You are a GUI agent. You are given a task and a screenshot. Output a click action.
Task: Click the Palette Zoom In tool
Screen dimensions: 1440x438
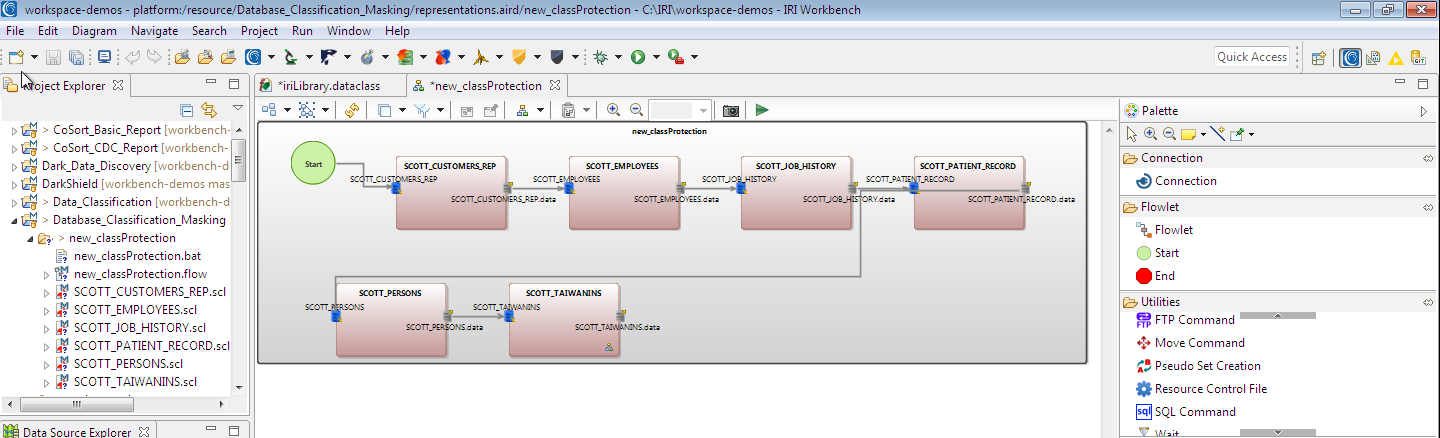pos(1150,134)
